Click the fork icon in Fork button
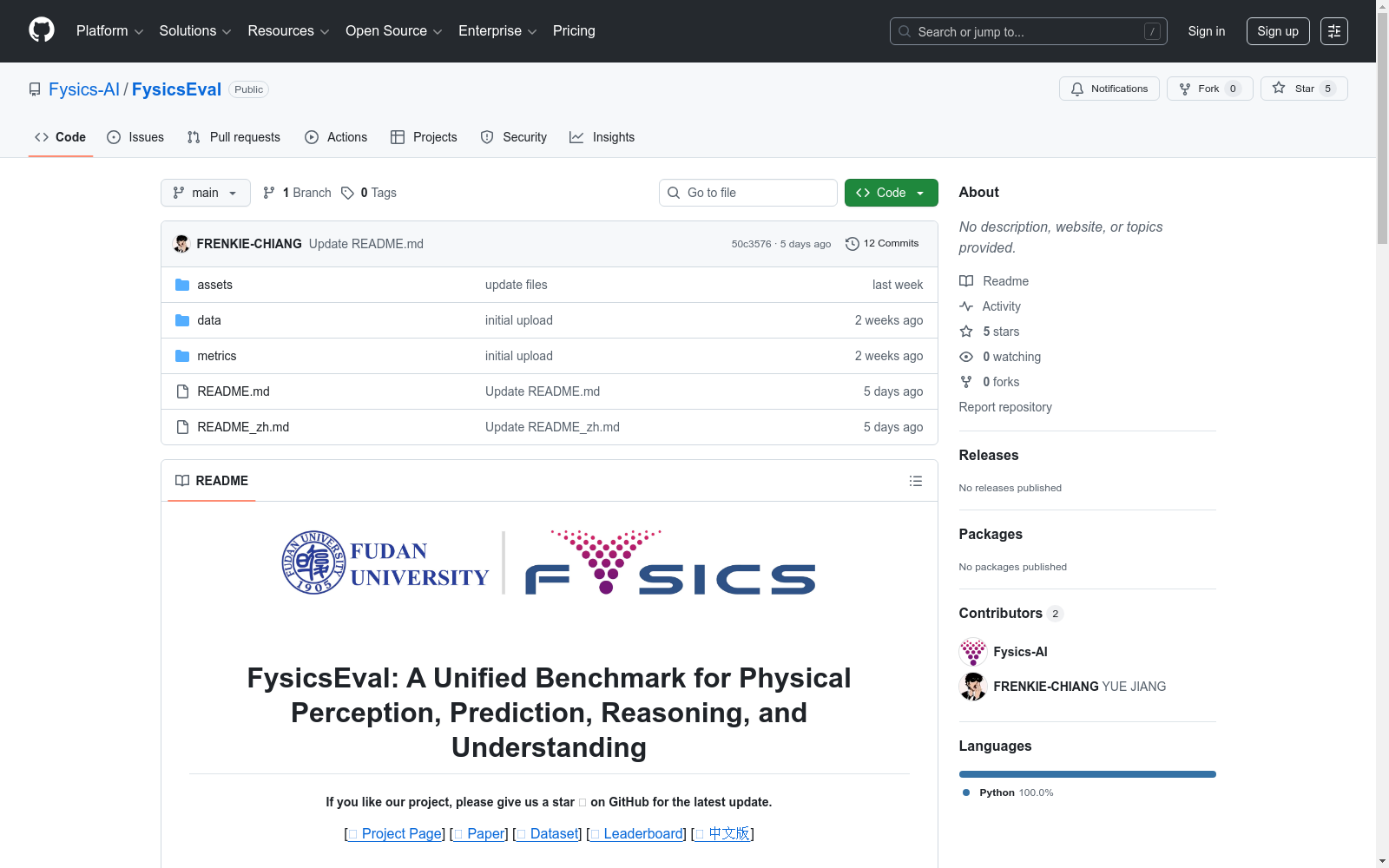The height and width of the screenshot is (868, 1389). [1185, 89]
